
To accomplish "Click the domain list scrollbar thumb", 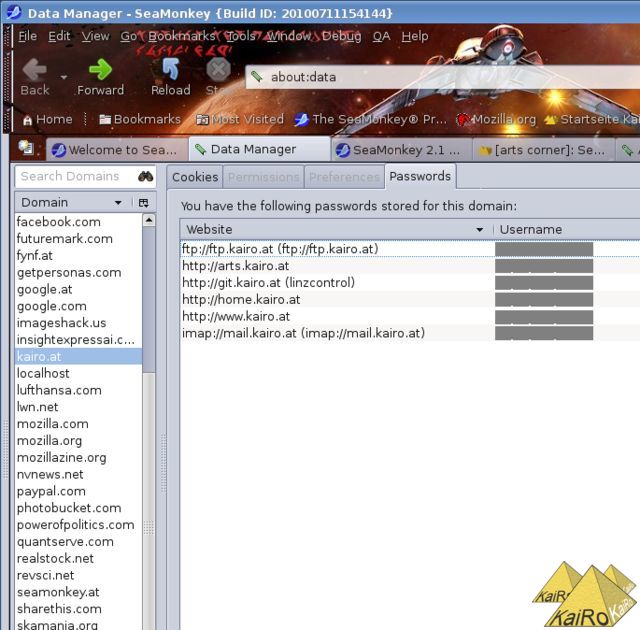I will tap(149, 300).
